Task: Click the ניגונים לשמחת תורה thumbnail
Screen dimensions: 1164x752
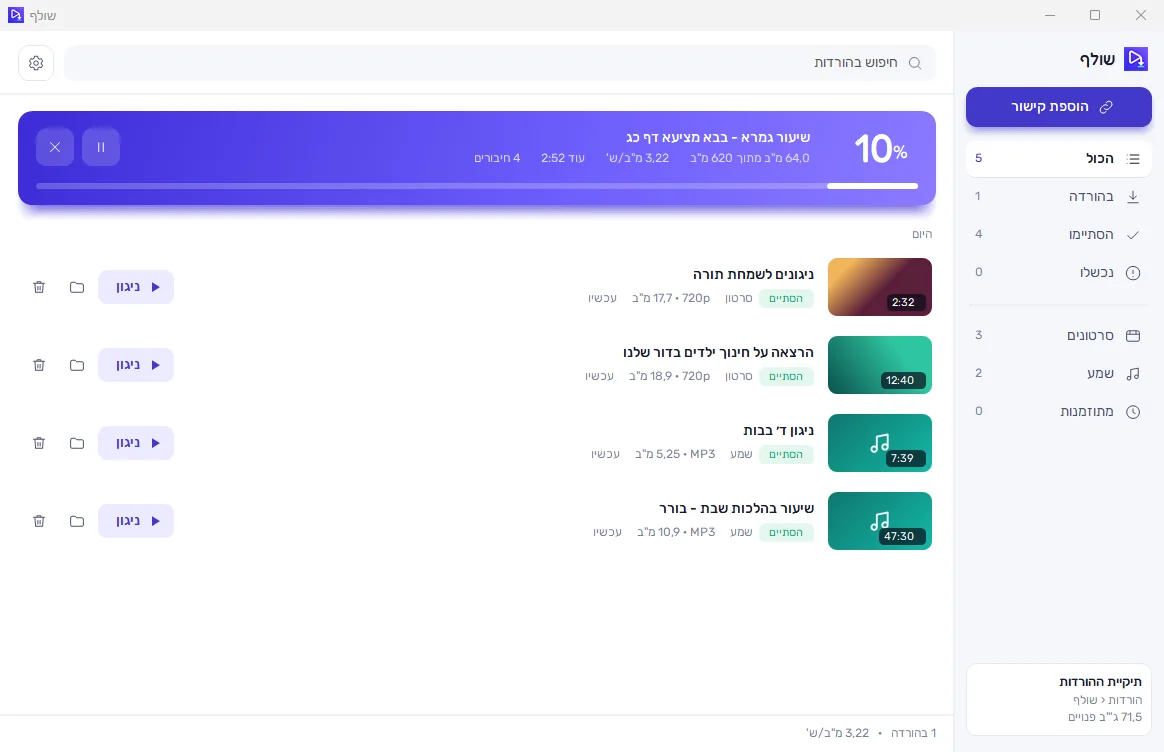Action: pyautogui.click(x=880, y=287)
